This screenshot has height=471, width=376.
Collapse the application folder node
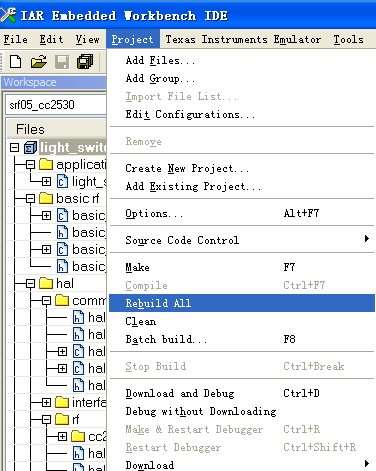(x=30, y=164)
